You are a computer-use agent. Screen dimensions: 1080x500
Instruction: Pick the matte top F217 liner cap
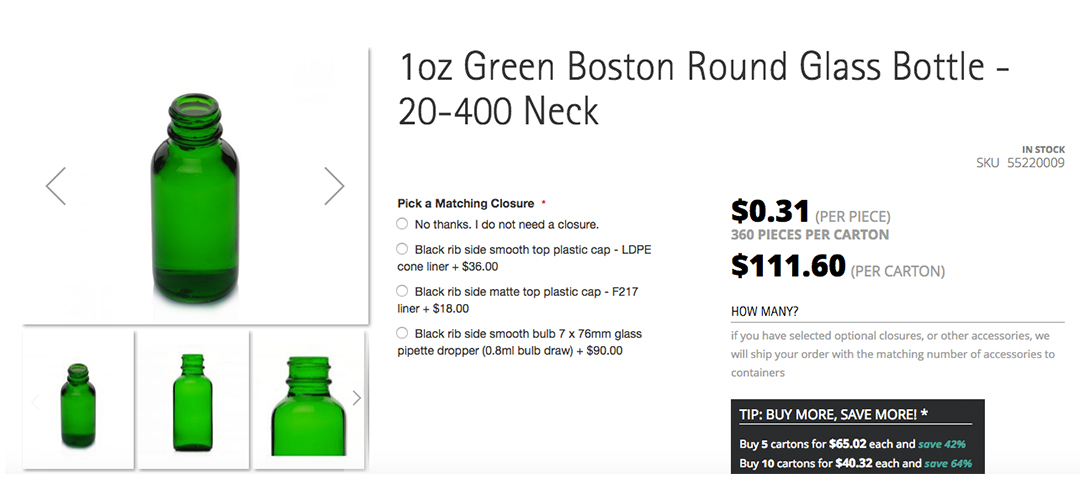point(402,291)
